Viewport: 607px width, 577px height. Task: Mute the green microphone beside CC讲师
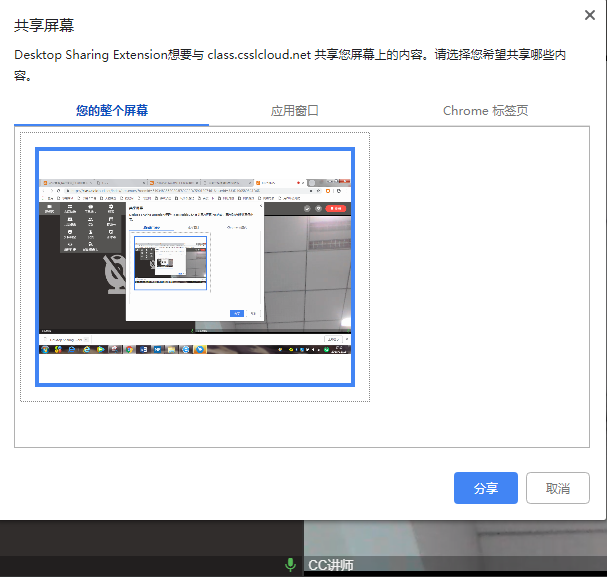pos(291,565)
